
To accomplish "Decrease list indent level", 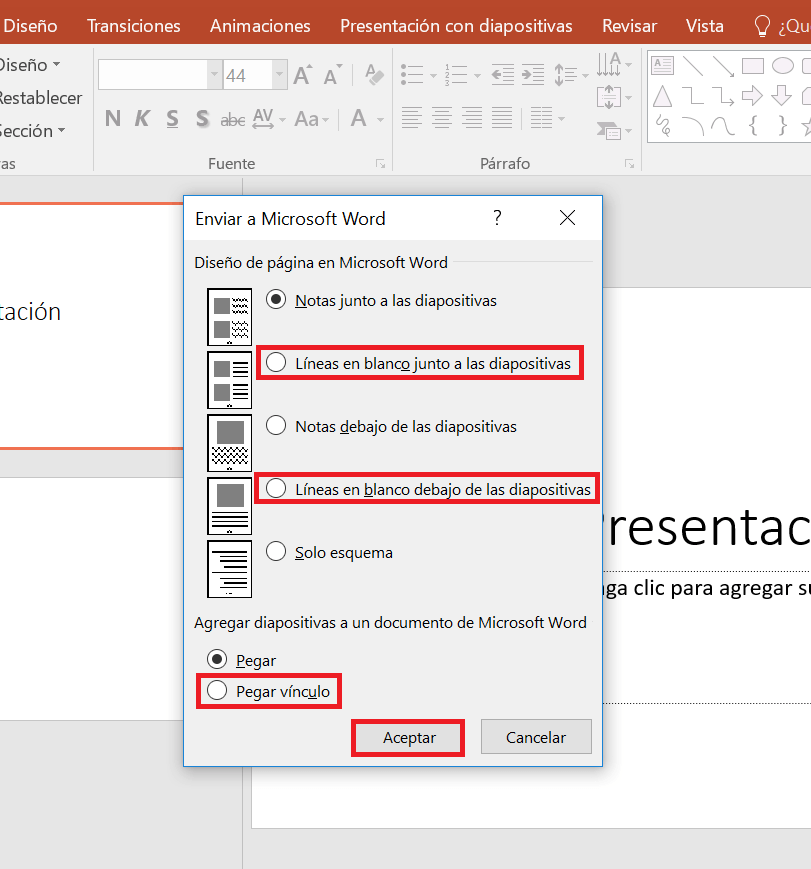I will coord(503,74).
